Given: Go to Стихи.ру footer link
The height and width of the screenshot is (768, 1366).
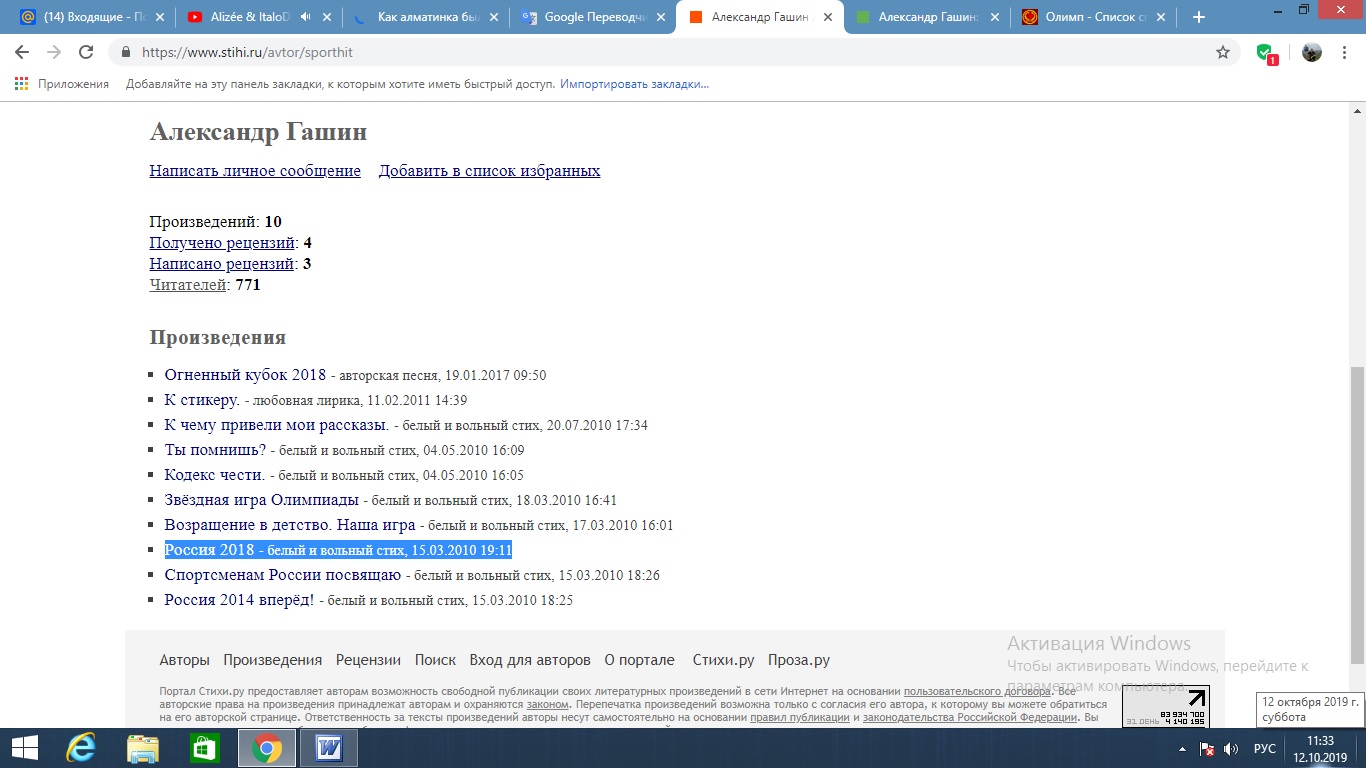Looking at the screenshot, I should (x=723, y=660).
